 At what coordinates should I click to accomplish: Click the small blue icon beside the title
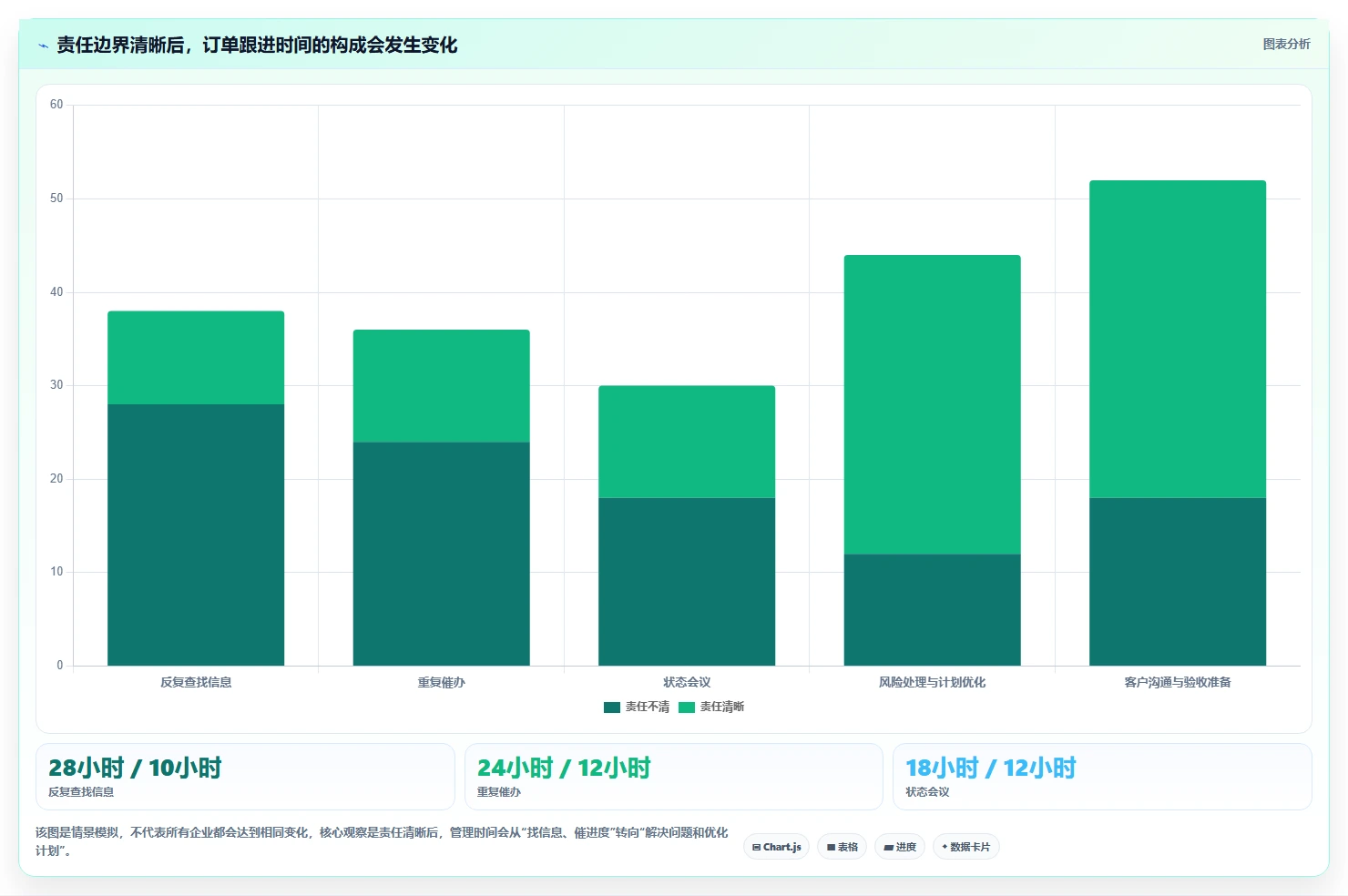(x=43, y=46)
